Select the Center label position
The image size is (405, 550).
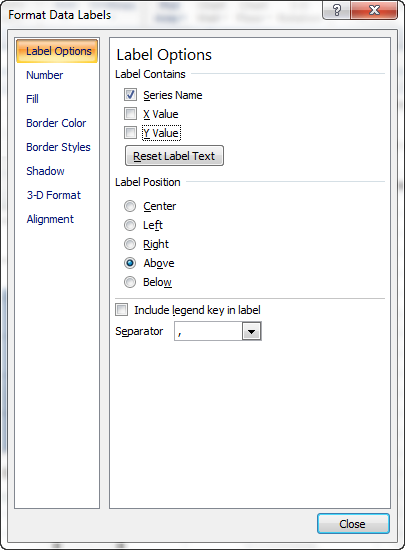[130, 206]
